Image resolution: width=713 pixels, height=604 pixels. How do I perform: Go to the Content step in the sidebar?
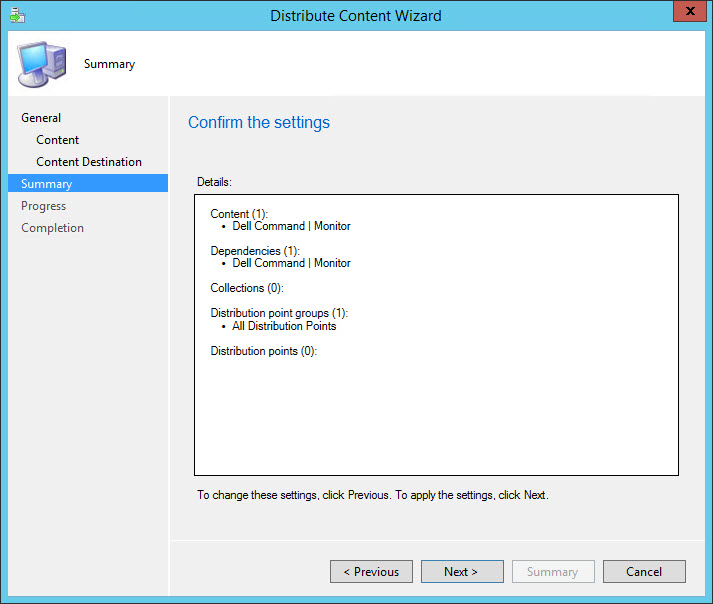(58, 140)
